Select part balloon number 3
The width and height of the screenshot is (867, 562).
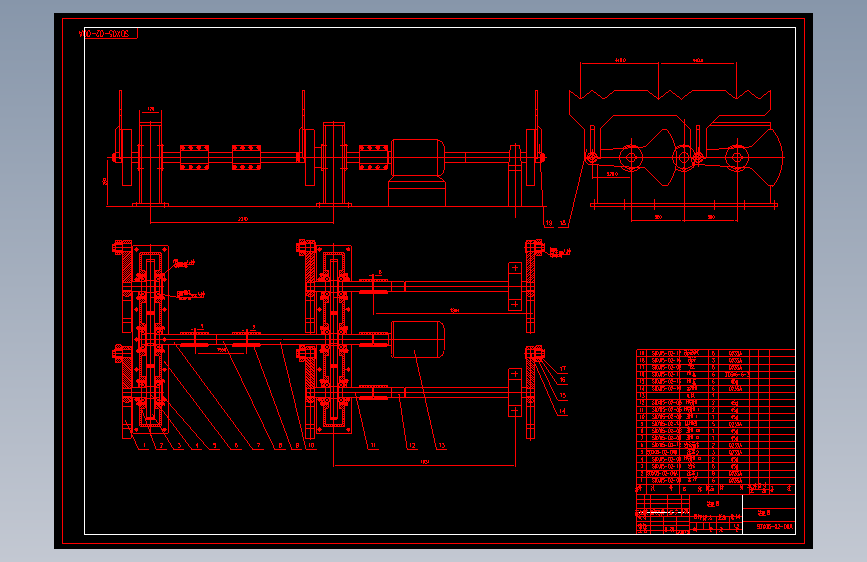click(179, 445)
